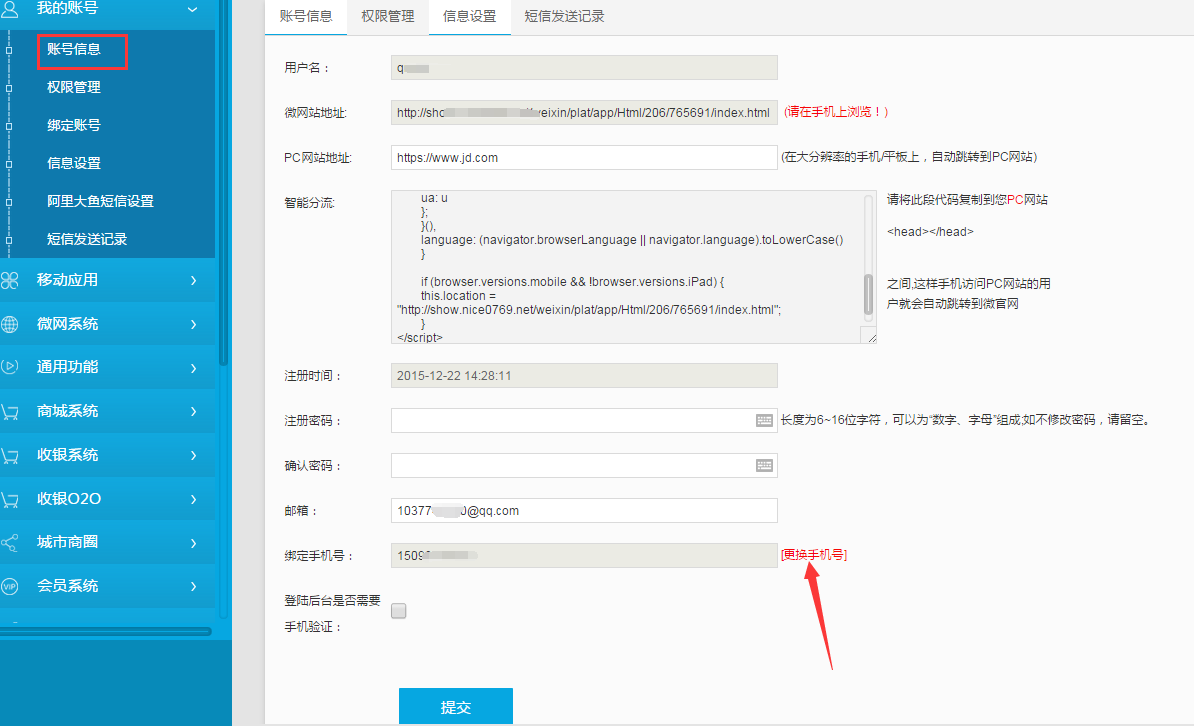Screen dimensions: 1194x726
Task: Open 信息设置 in the sidebar
Action: pos(74,163)
